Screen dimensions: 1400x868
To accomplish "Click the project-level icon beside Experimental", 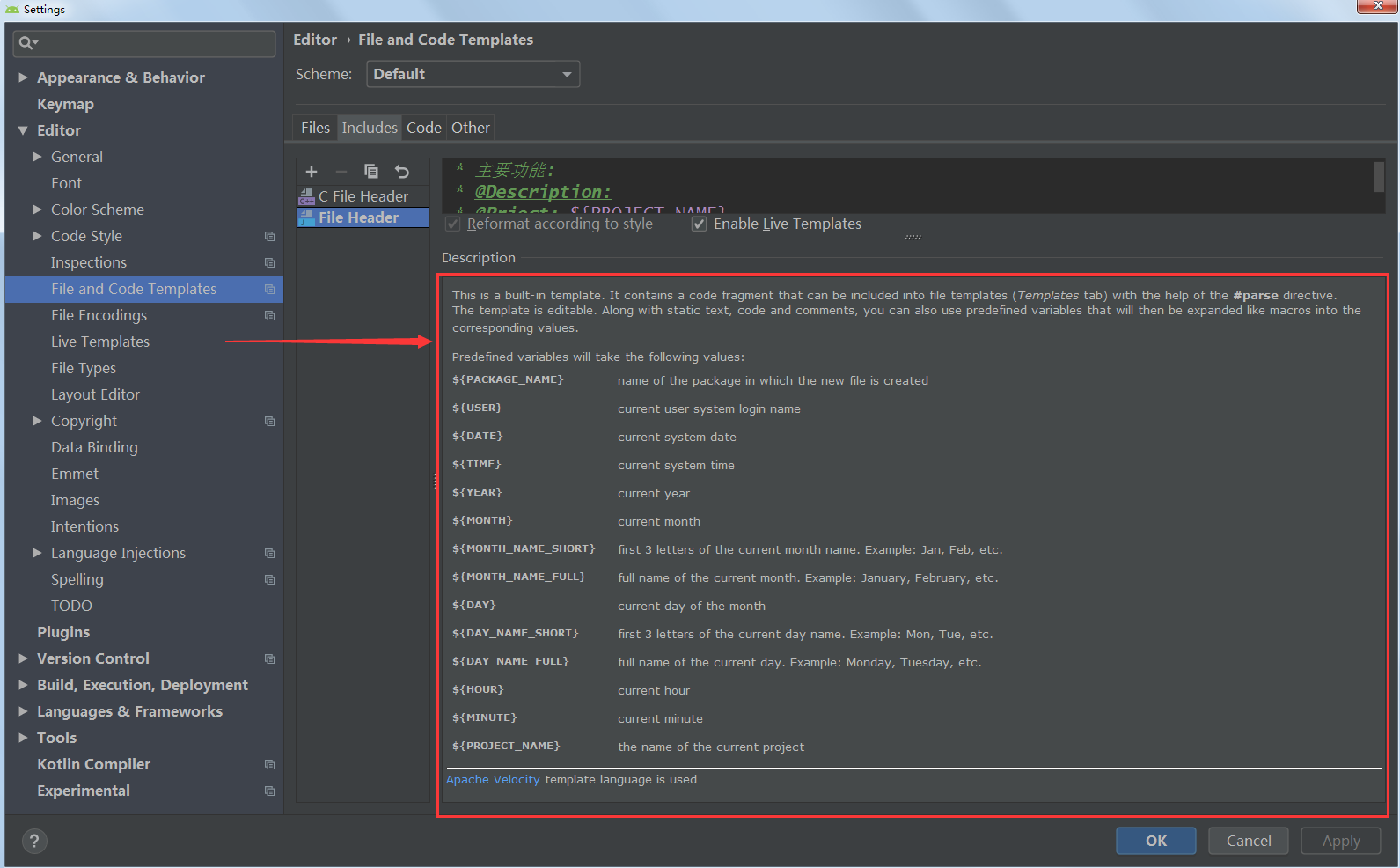I will pos(270,791).
